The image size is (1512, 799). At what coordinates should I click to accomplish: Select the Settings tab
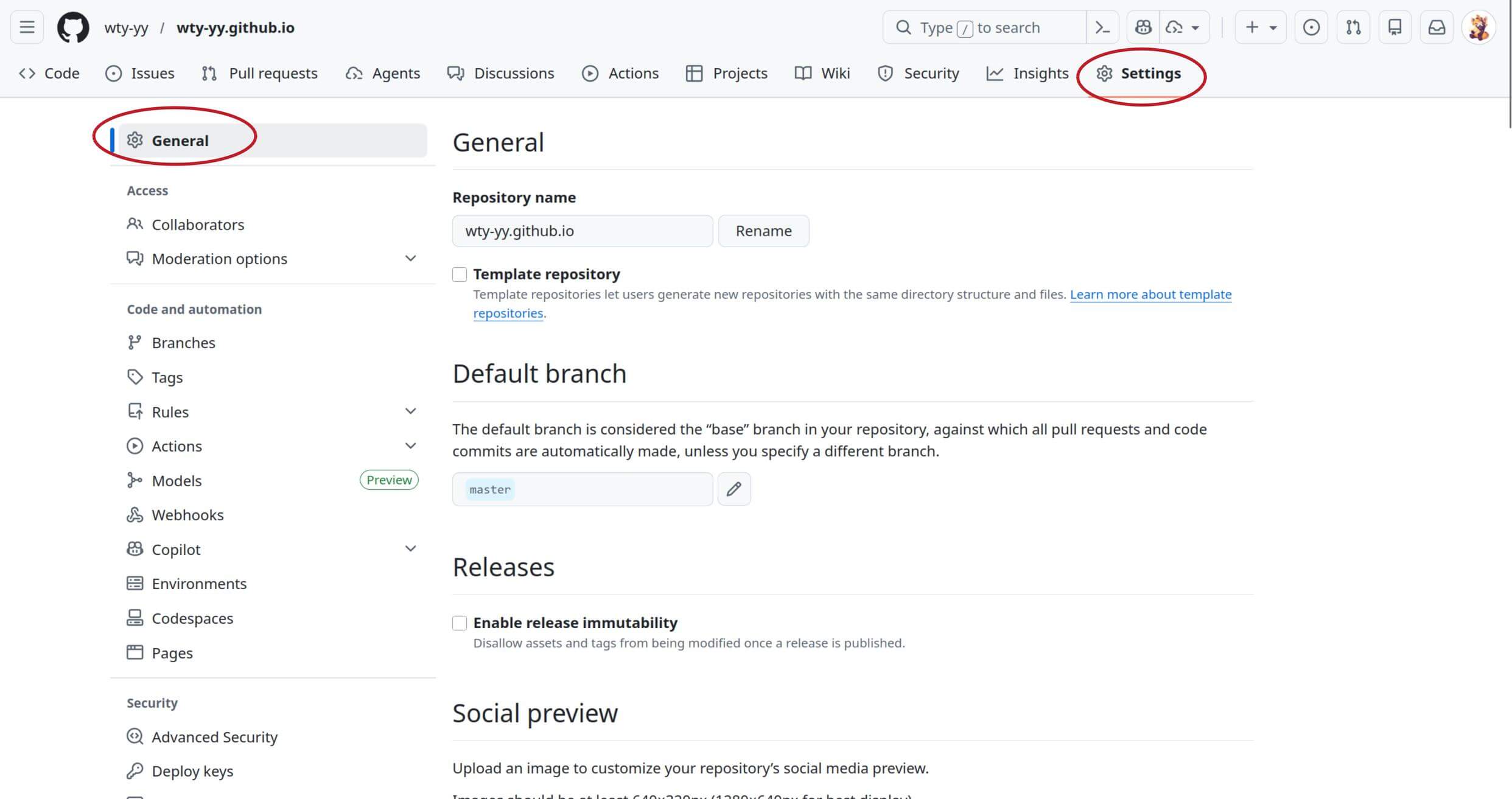1139,73
